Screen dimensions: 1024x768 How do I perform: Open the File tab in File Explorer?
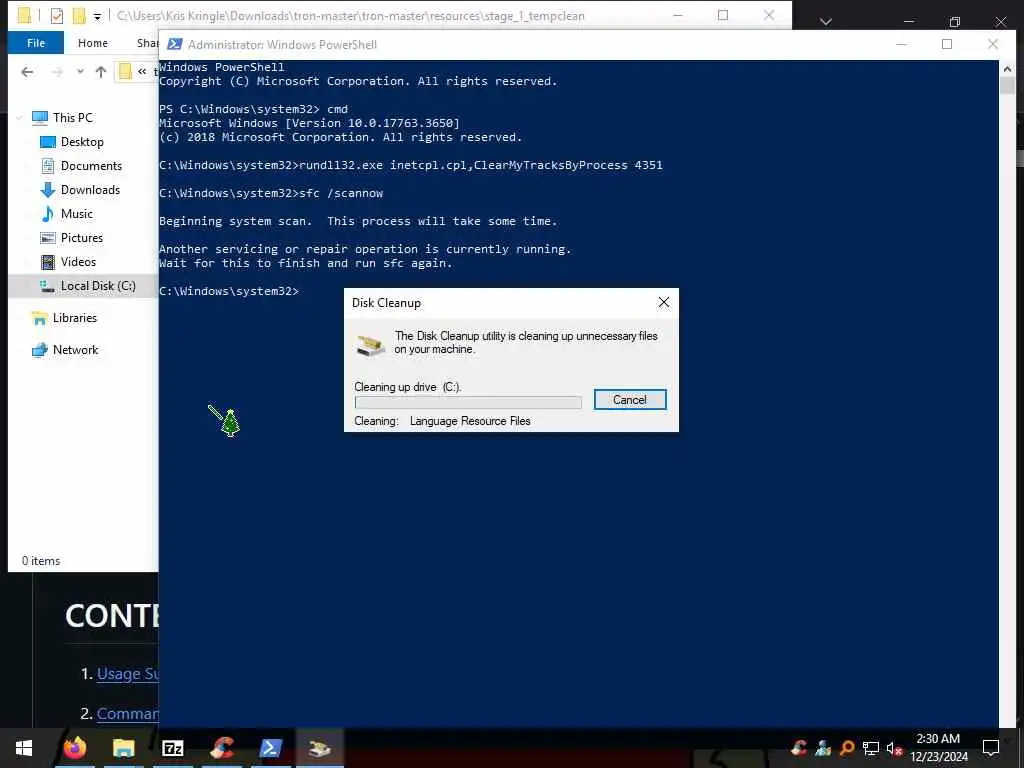[36, 43]
